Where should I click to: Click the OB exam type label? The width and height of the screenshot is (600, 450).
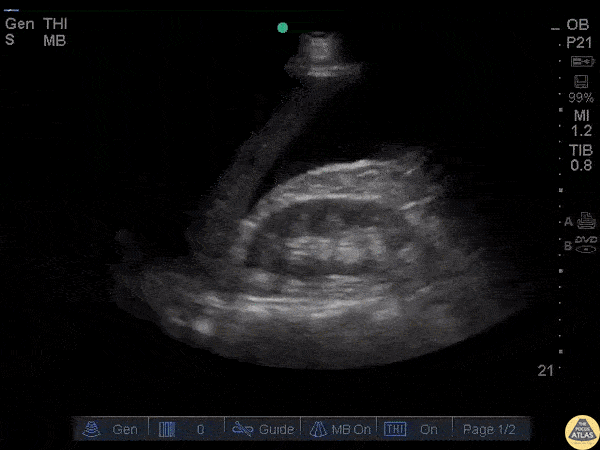pyautogui.click(x=577, y=25)
